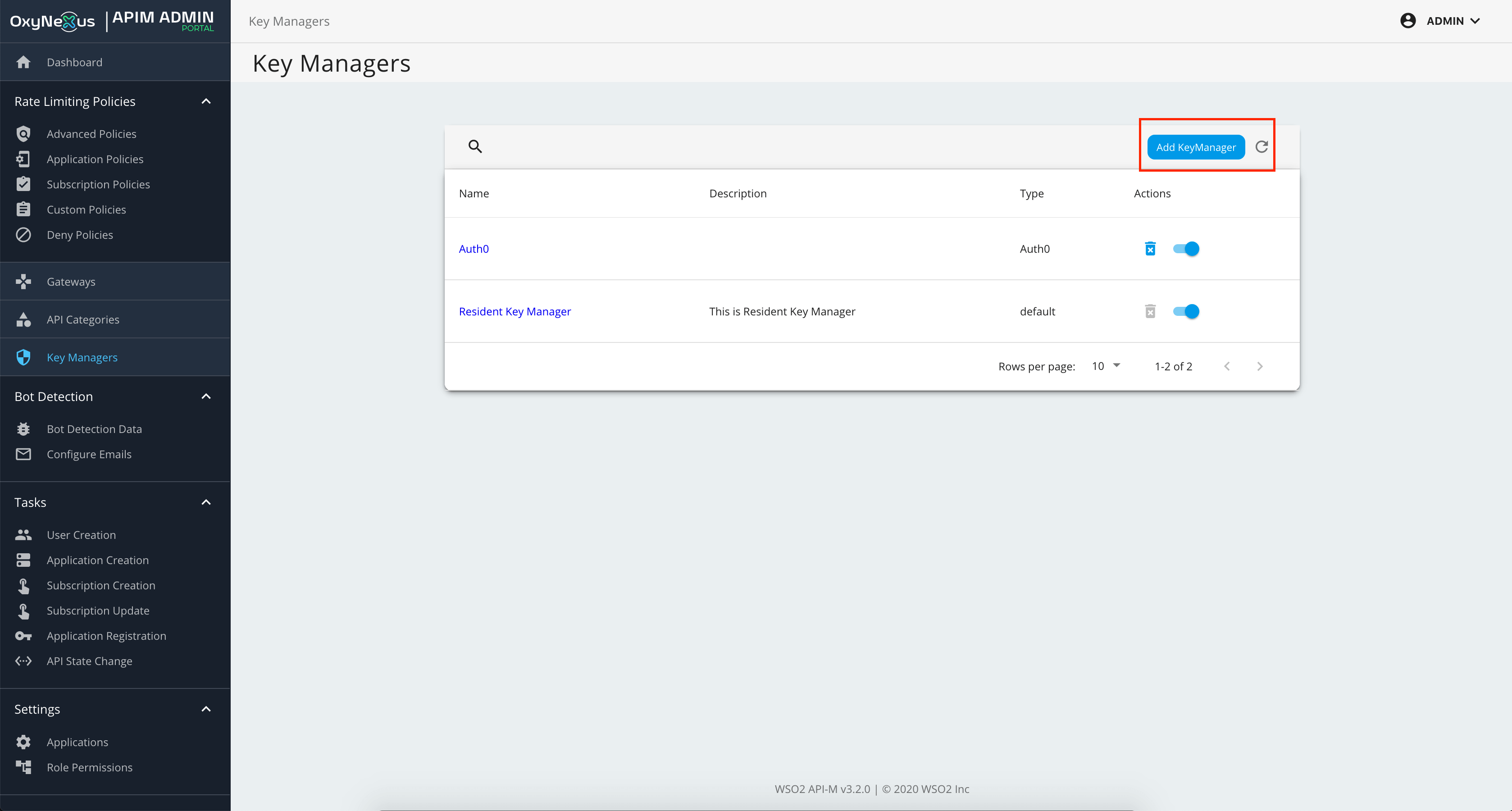
Task: Open Bot Detection Data page
Action: tap(94, 429)
